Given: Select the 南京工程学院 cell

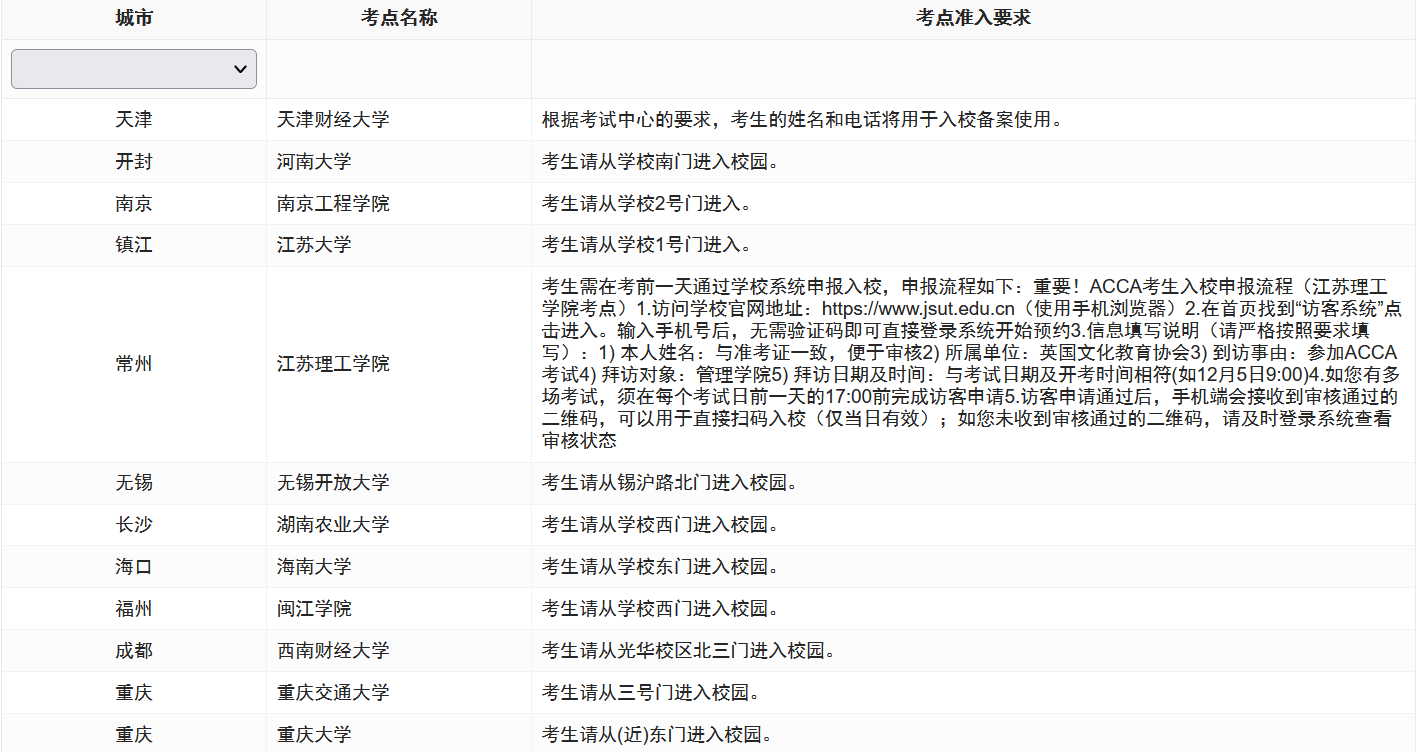Looking at the screenshot, I should (x=399, y=204).
